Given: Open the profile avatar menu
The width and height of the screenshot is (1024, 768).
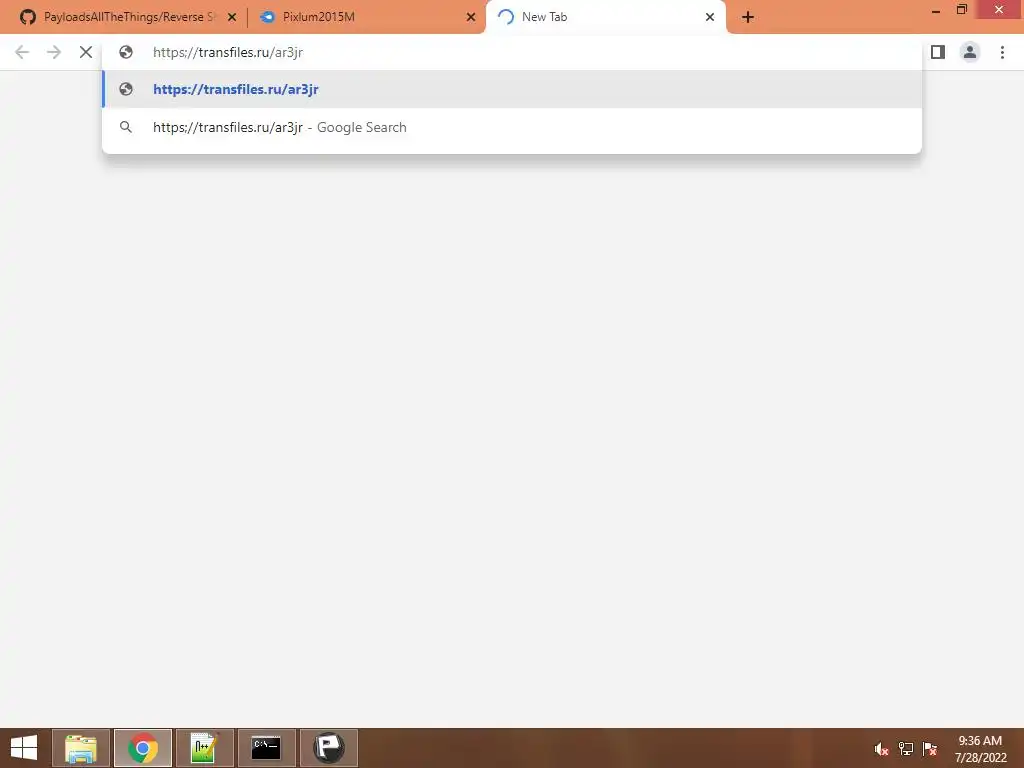Looking at the screenshot, I should point(970,52).
